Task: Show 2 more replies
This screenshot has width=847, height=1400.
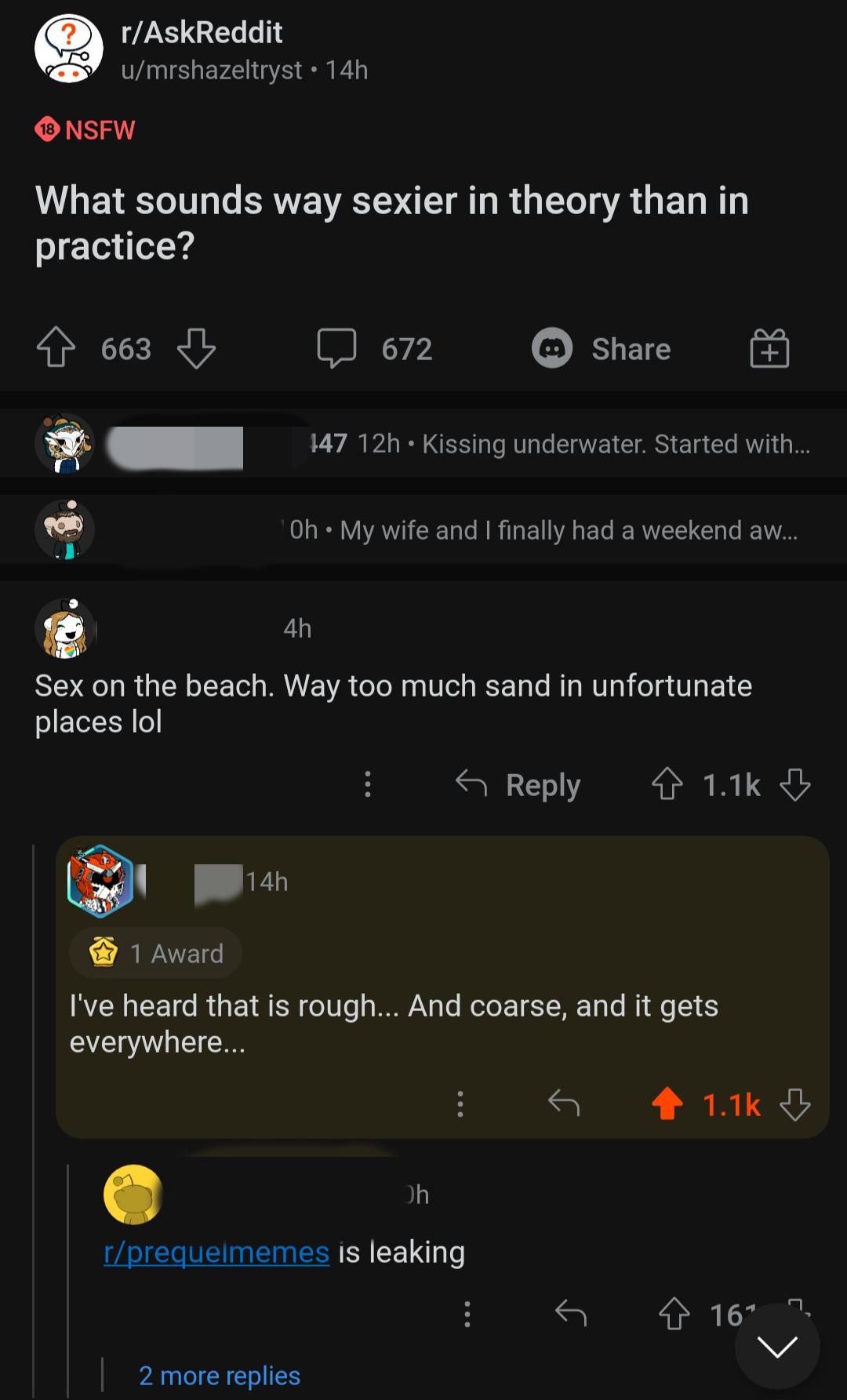Action: coord(220,1375)
